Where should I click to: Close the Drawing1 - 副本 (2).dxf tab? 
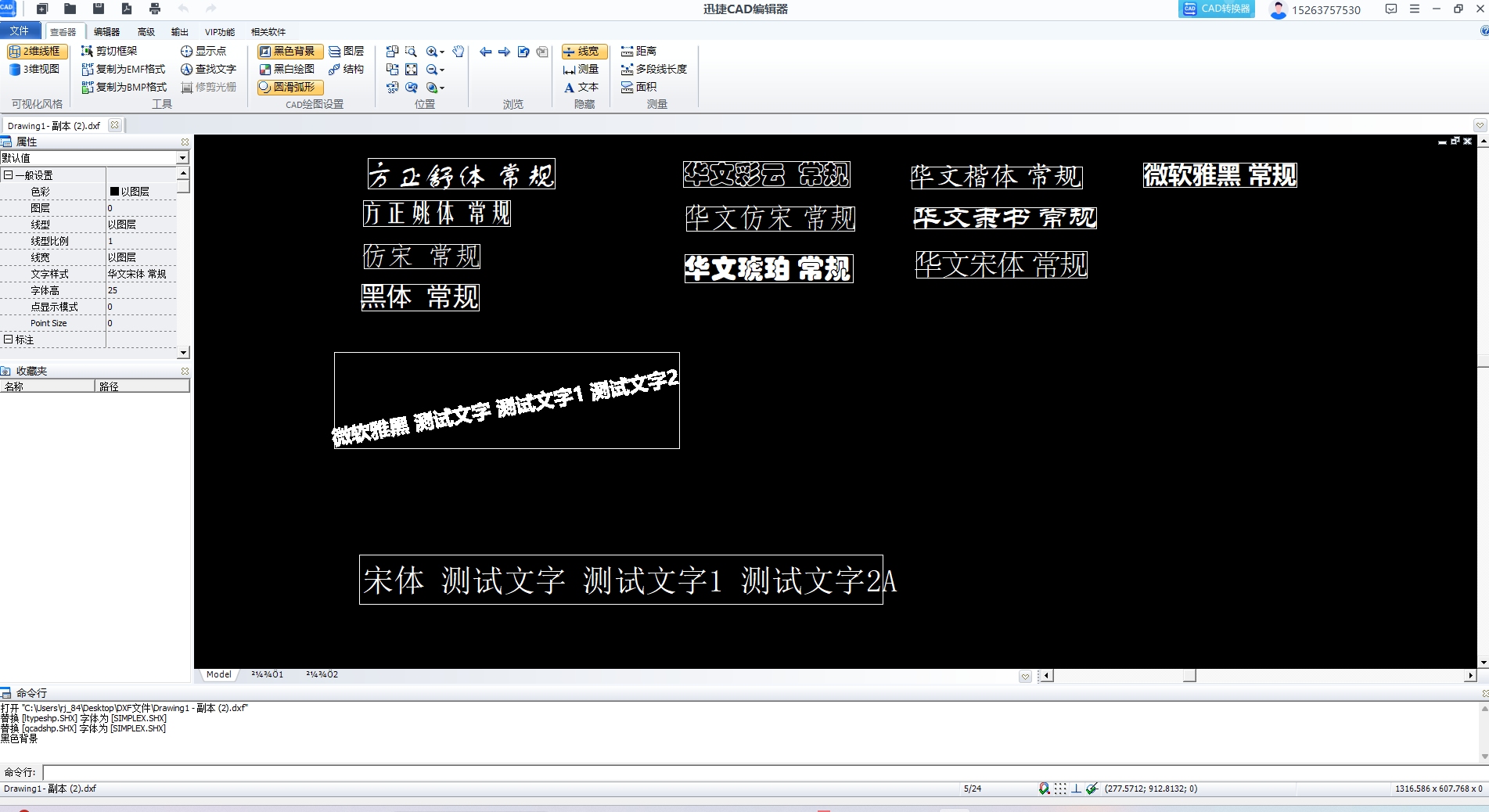click(115, 125)
